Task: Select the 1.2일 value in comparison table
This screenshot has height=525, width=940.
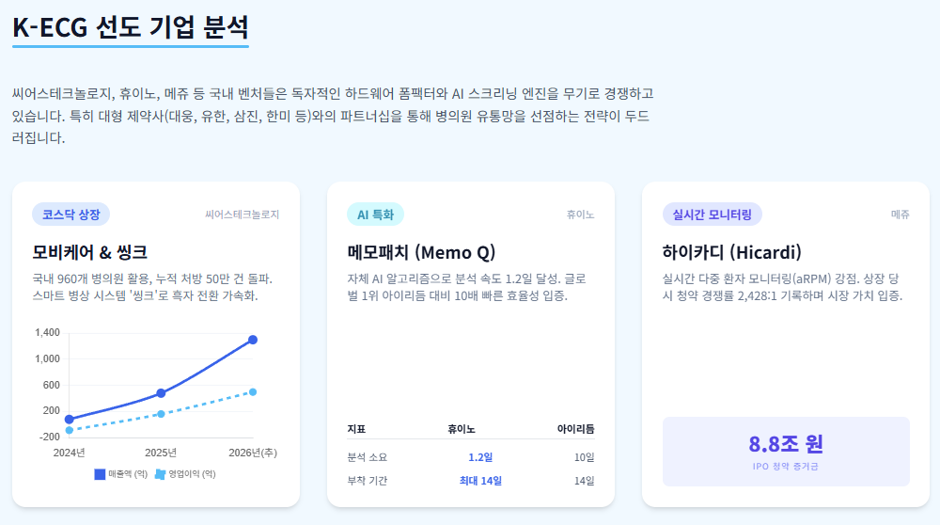Action: [480, 457]
